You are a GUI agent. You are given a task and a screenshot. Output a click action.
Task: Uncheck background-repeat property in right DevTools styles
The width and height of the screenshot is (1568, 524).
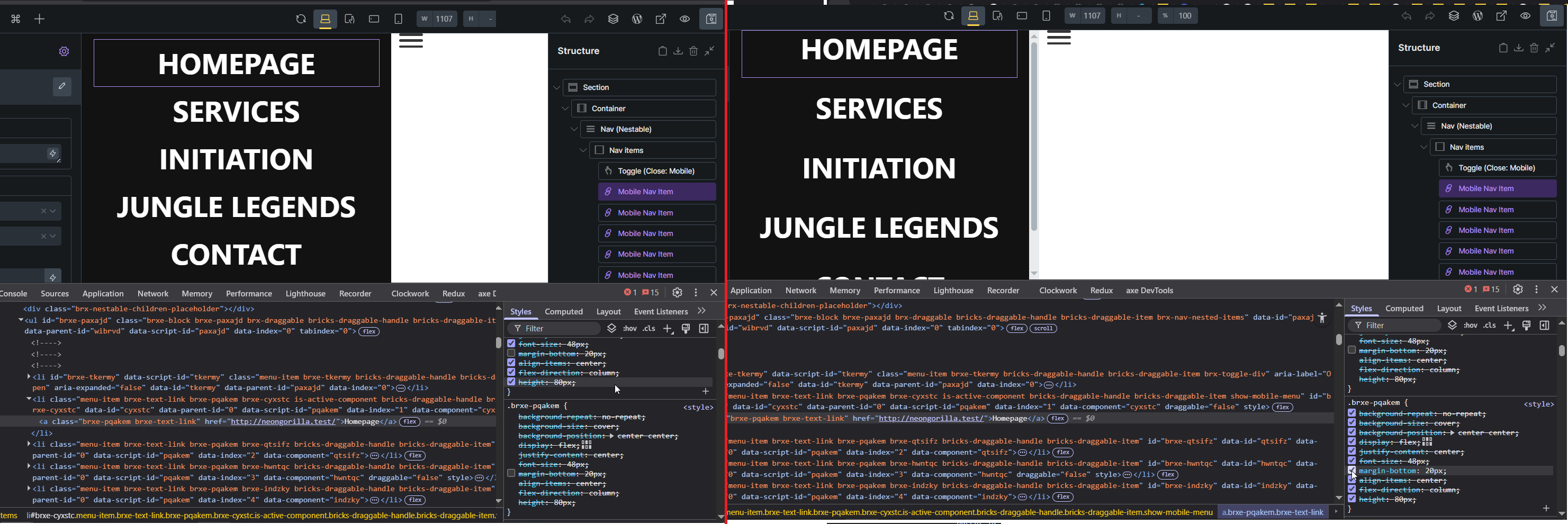1352,413
